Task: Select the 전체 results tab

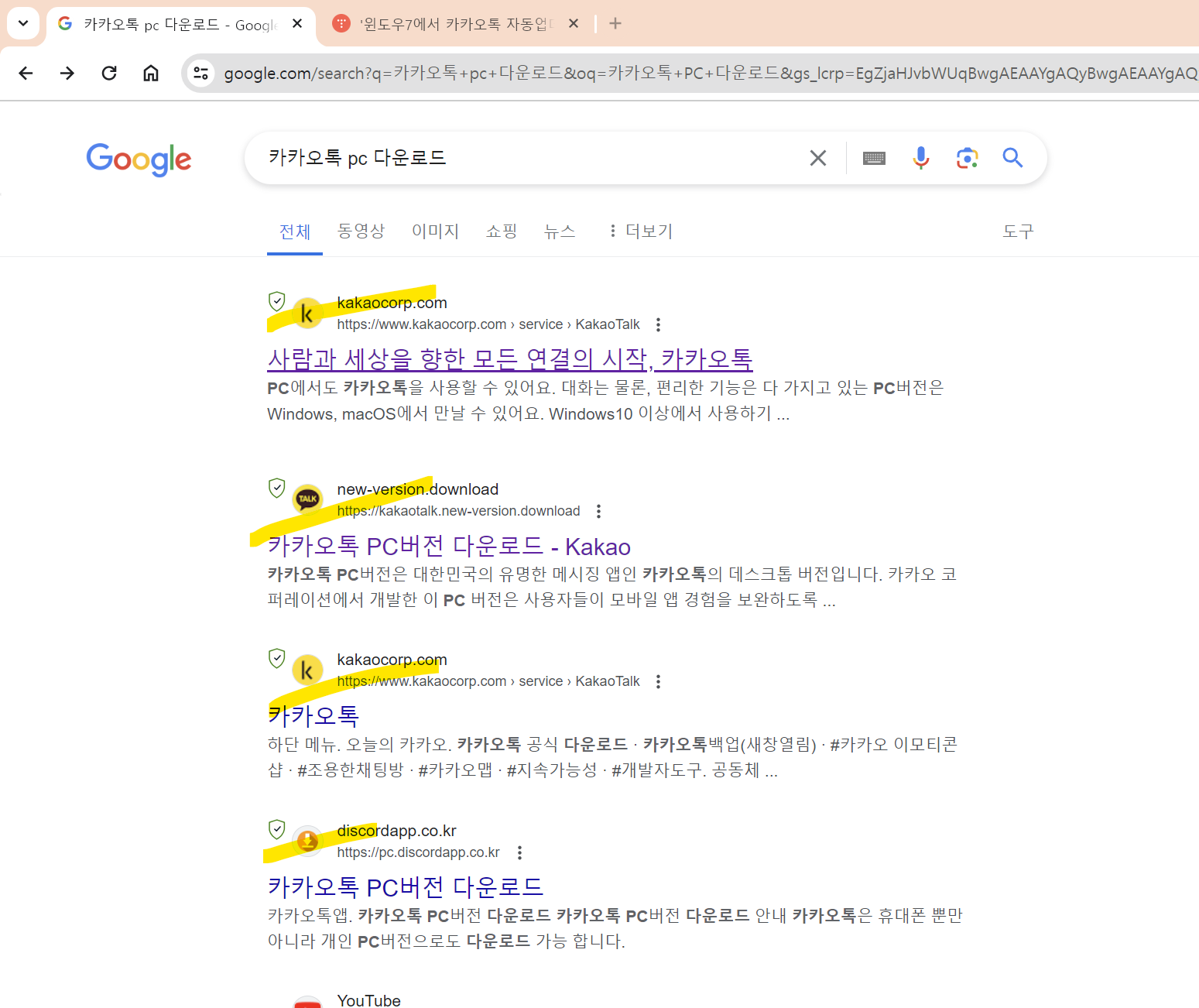Action: 295,231
